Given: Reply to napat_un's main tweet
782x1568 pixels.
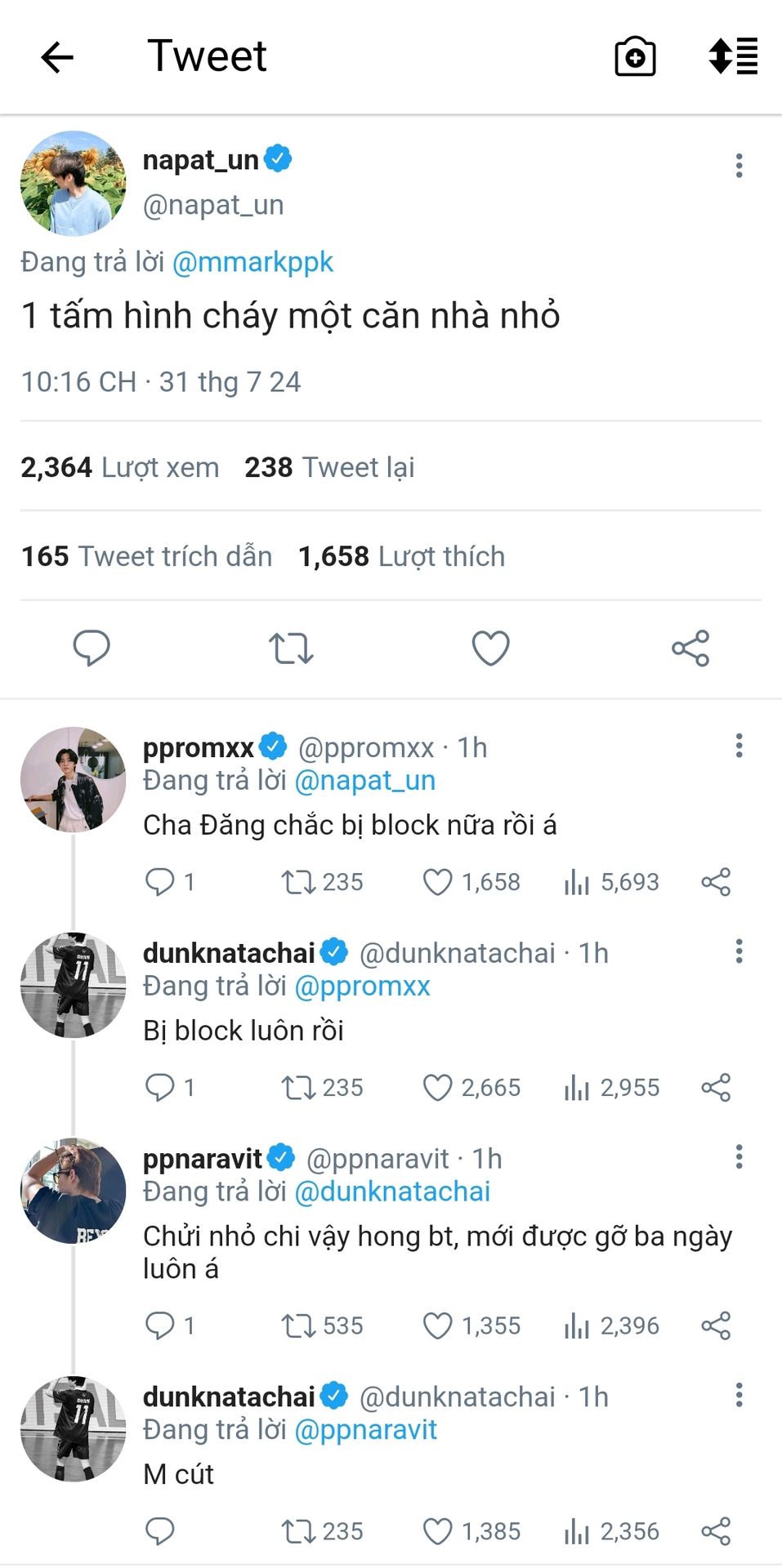Looking at the screenshot, I should coord(92,648).
